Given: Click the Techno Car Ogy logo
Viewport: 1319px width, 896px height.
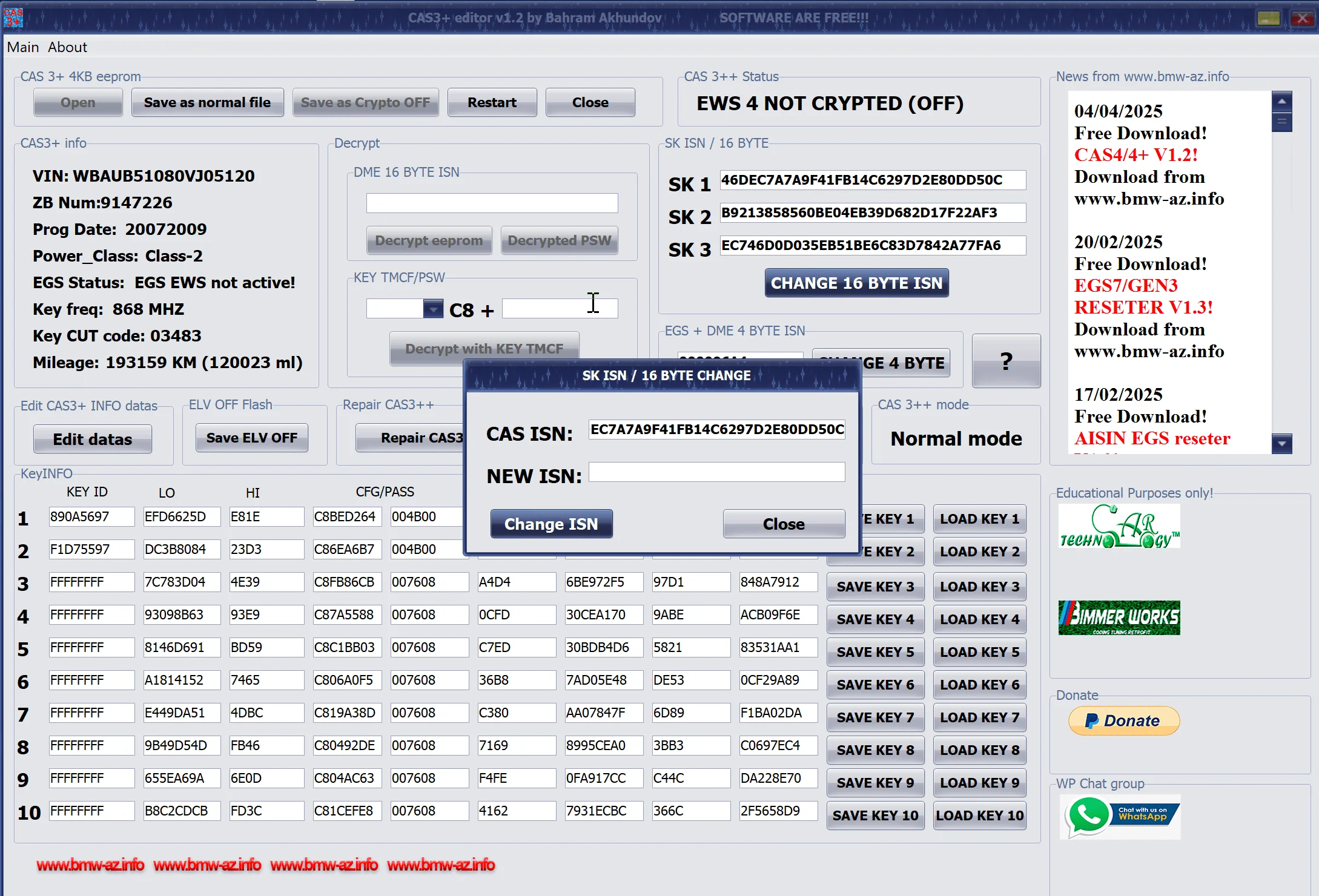Looking at the screenshot, I should pos(1119,526).
